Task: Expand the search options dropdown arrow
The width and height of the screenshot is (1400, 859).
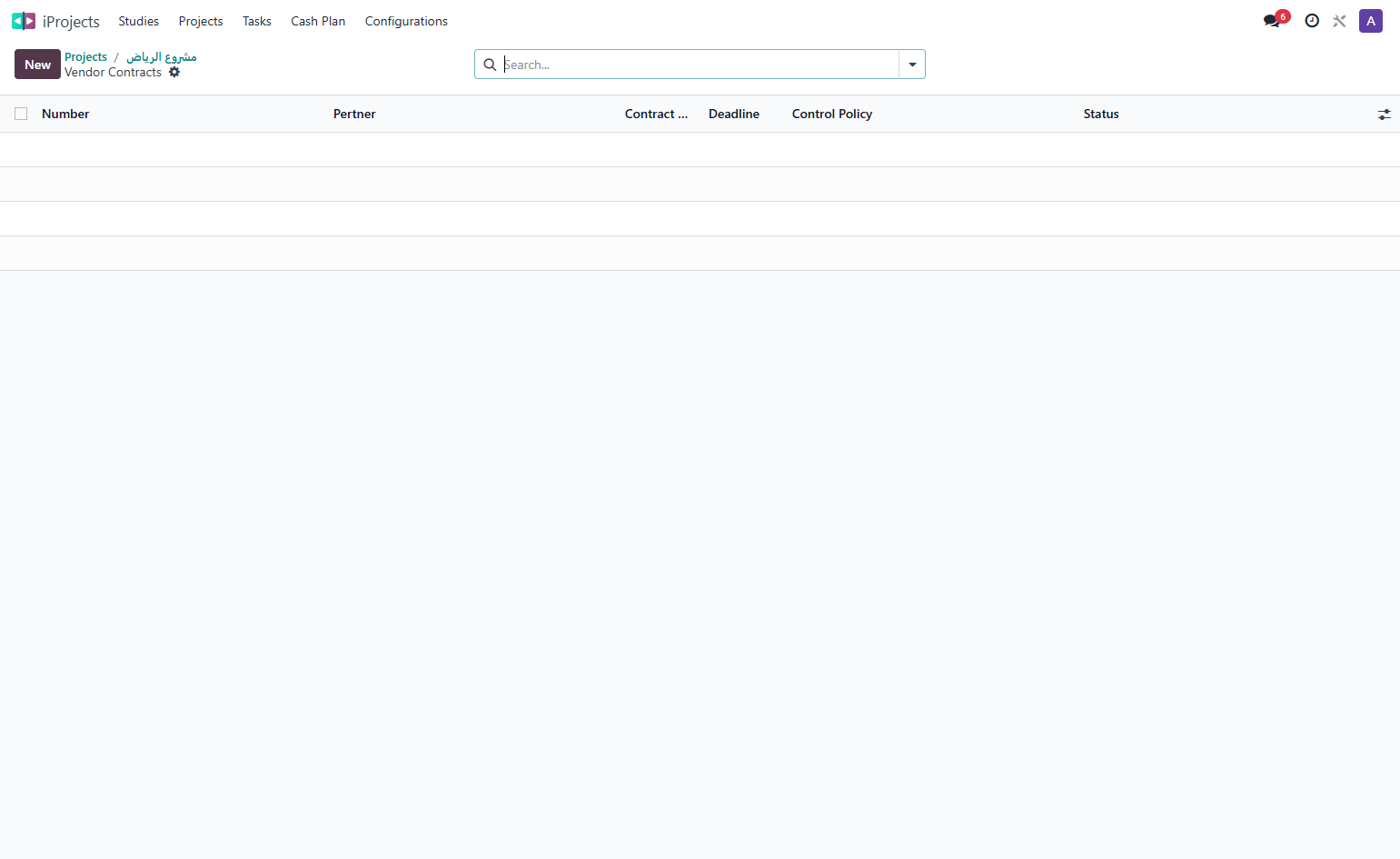Action: point(912,65)
